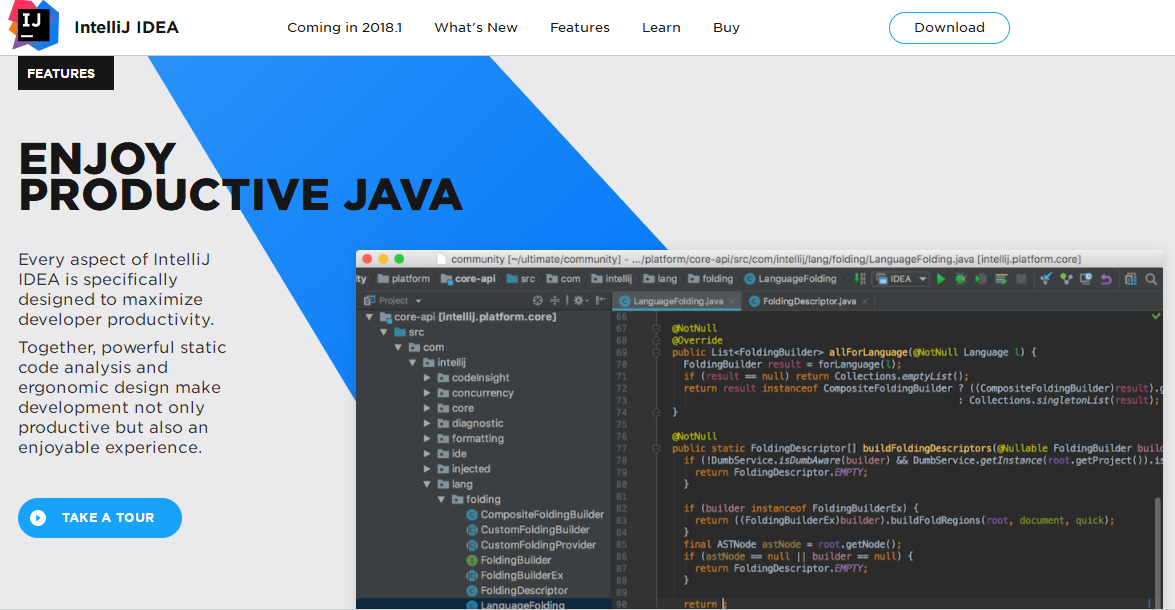Go to the Buy page
This screenshot has width=1175, height=610.
click(726, 28)
